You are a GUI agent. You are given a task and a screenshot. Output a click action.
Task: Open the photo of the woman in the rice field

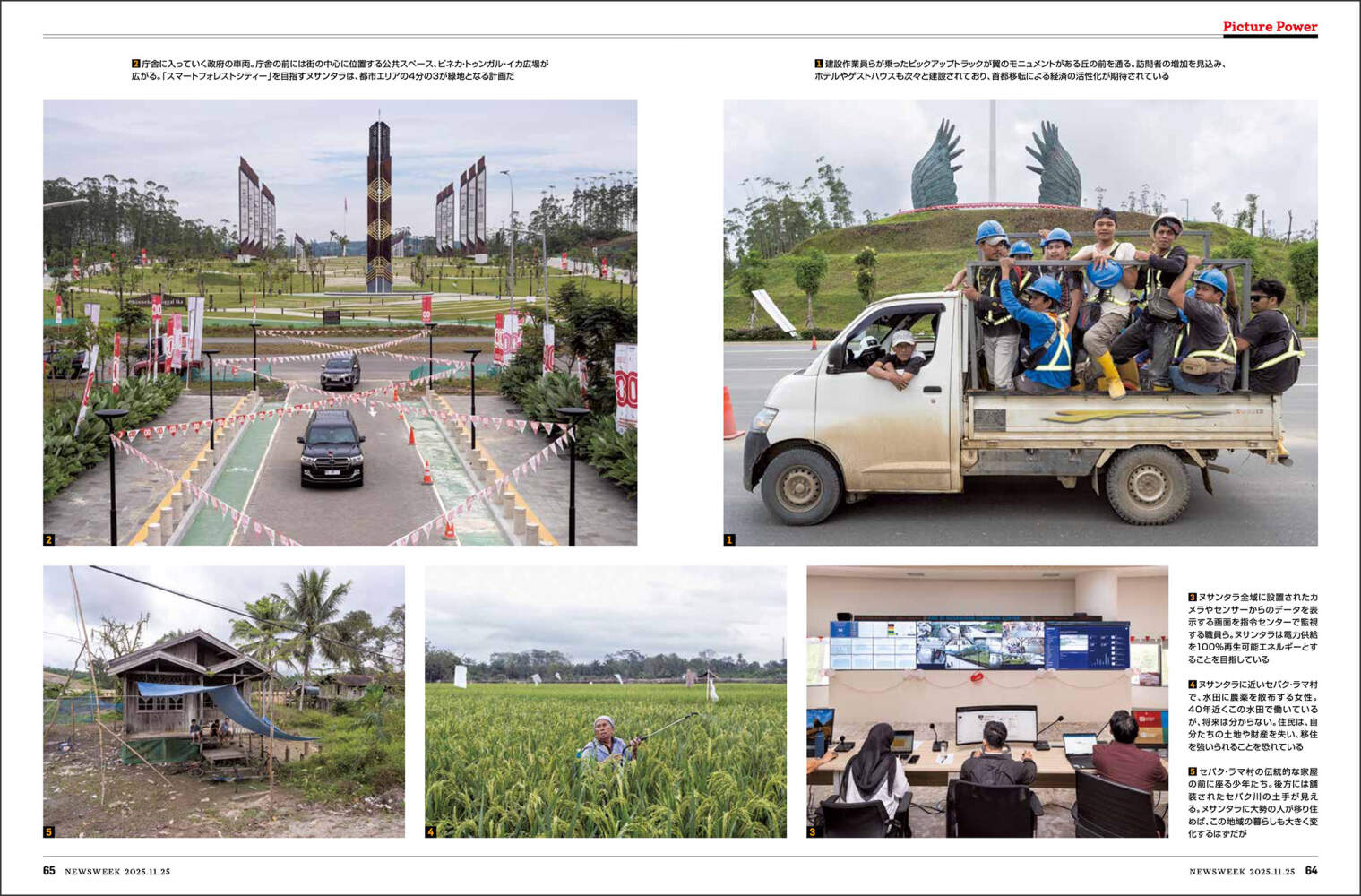[605, 701]
